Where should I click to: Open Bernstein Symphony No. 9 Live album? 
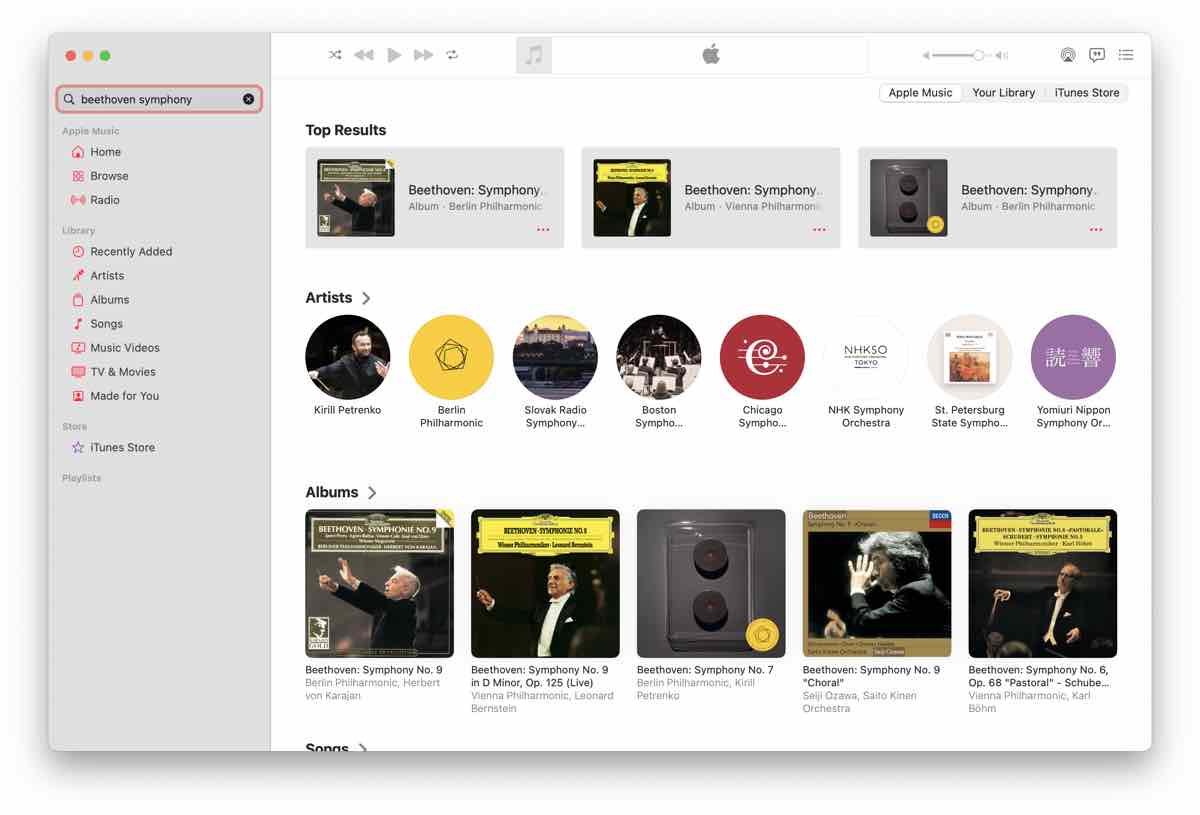pos(545,583)
